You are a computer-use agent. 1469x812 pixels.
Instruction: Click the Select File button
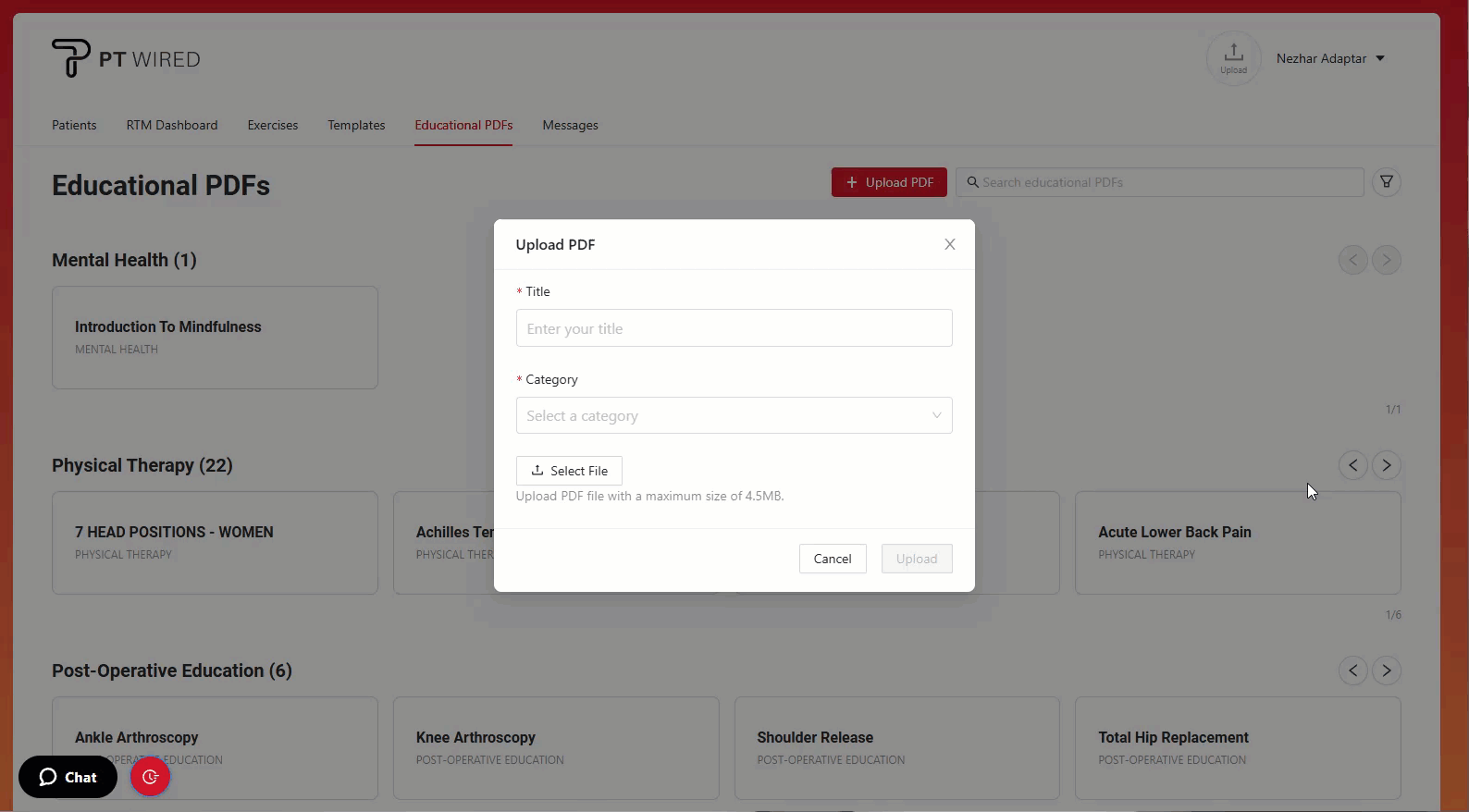point(569,471)
